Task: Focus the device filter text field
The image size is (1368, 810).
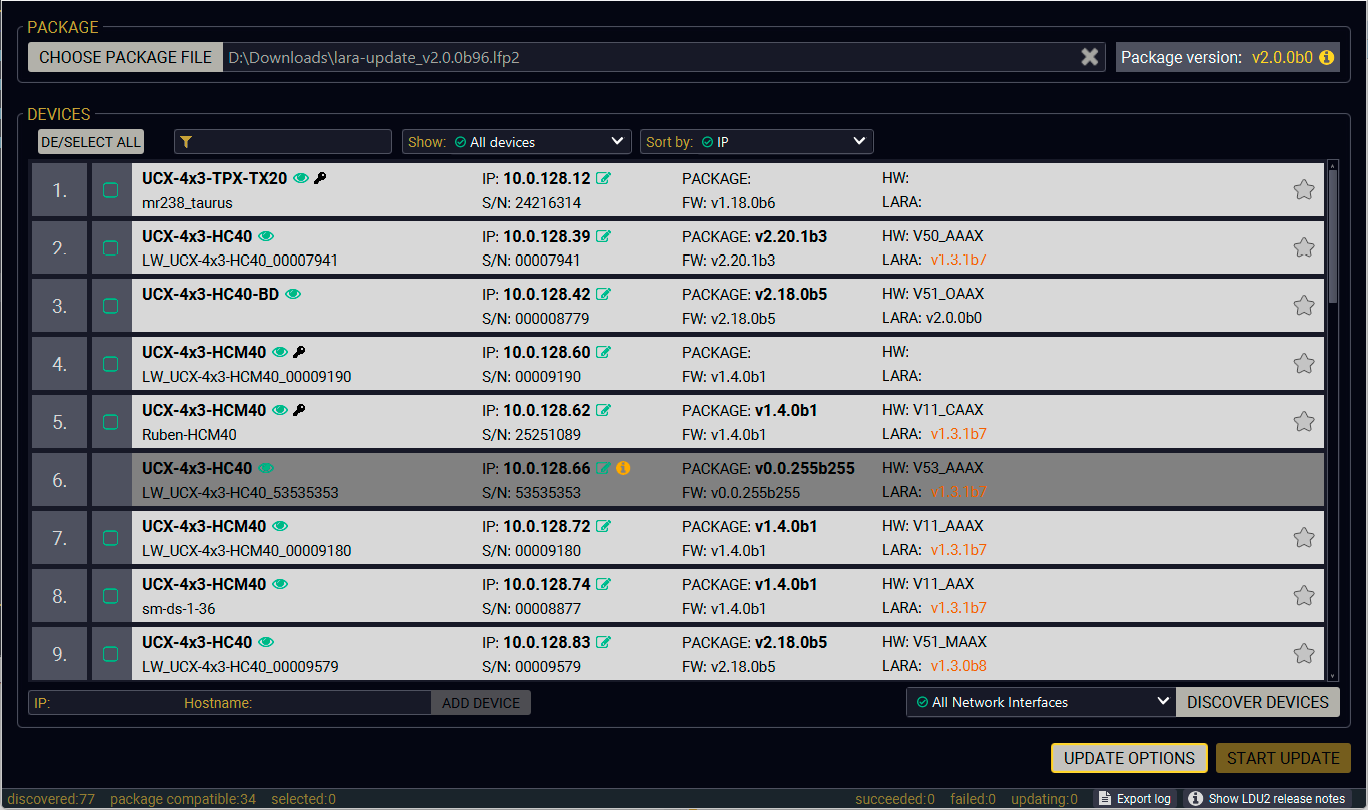Action: (283, 142)
